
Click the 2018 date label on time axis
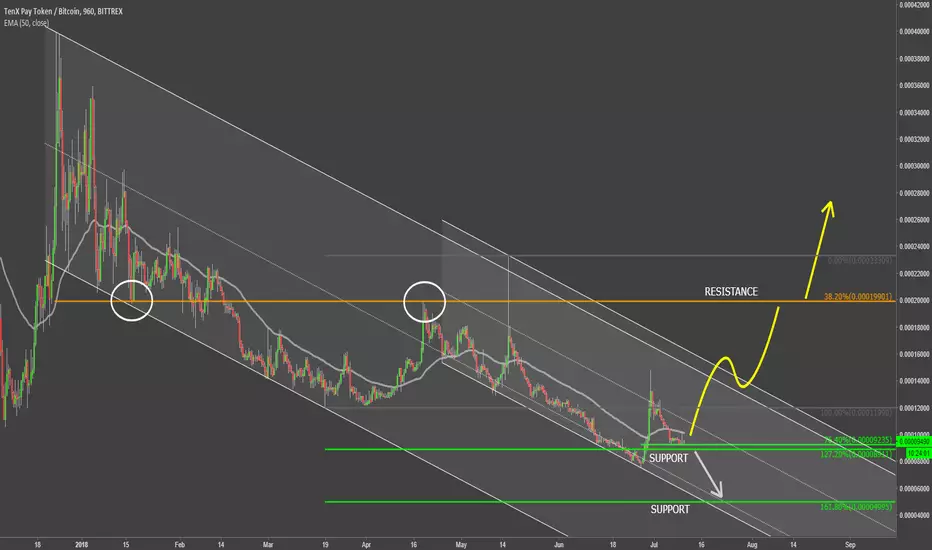81,545
